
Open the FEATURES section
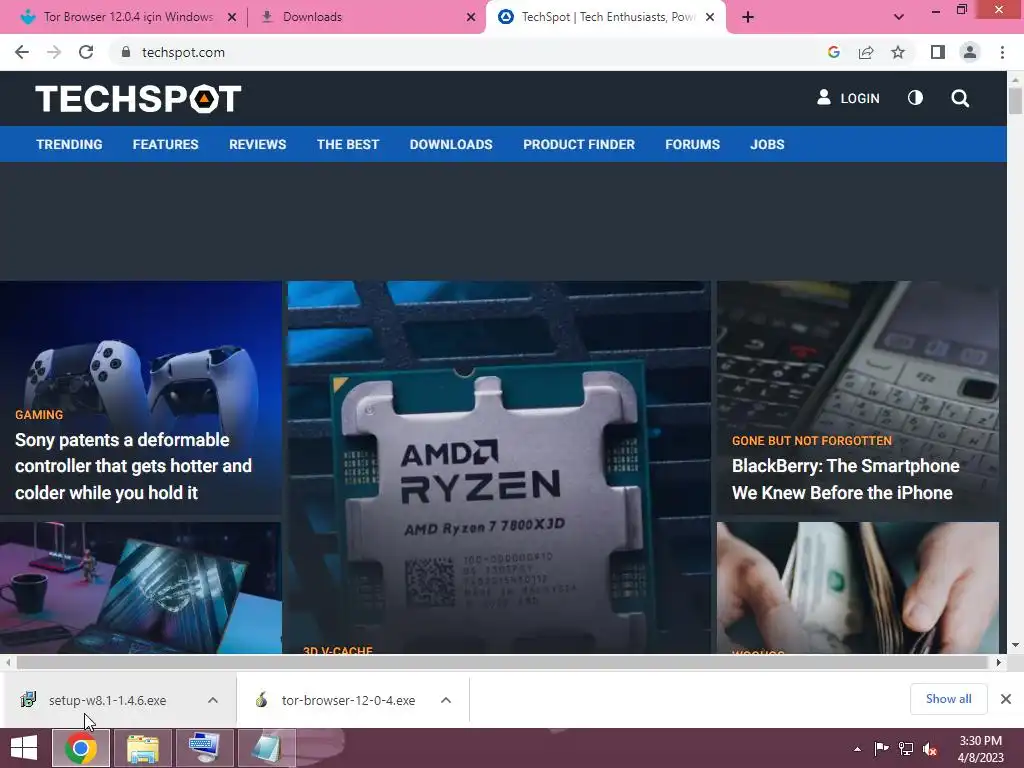click(165, 144)
